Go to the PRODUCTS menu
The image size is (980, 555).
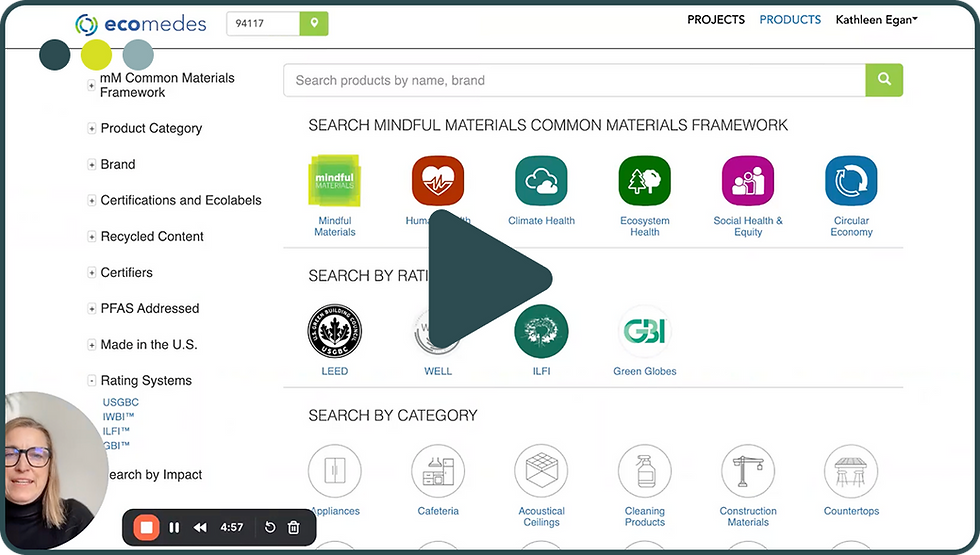tap(790, 20)
